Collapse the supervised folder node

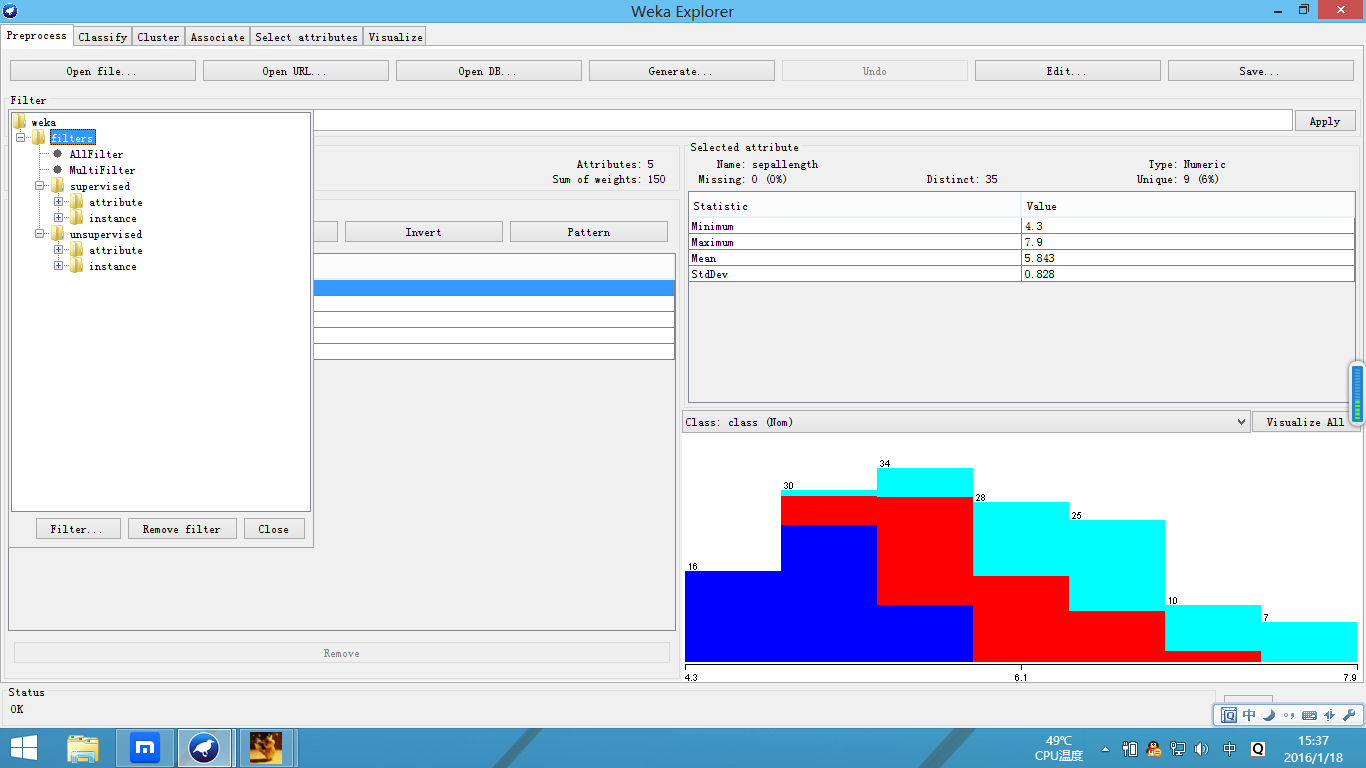point(40,186)
